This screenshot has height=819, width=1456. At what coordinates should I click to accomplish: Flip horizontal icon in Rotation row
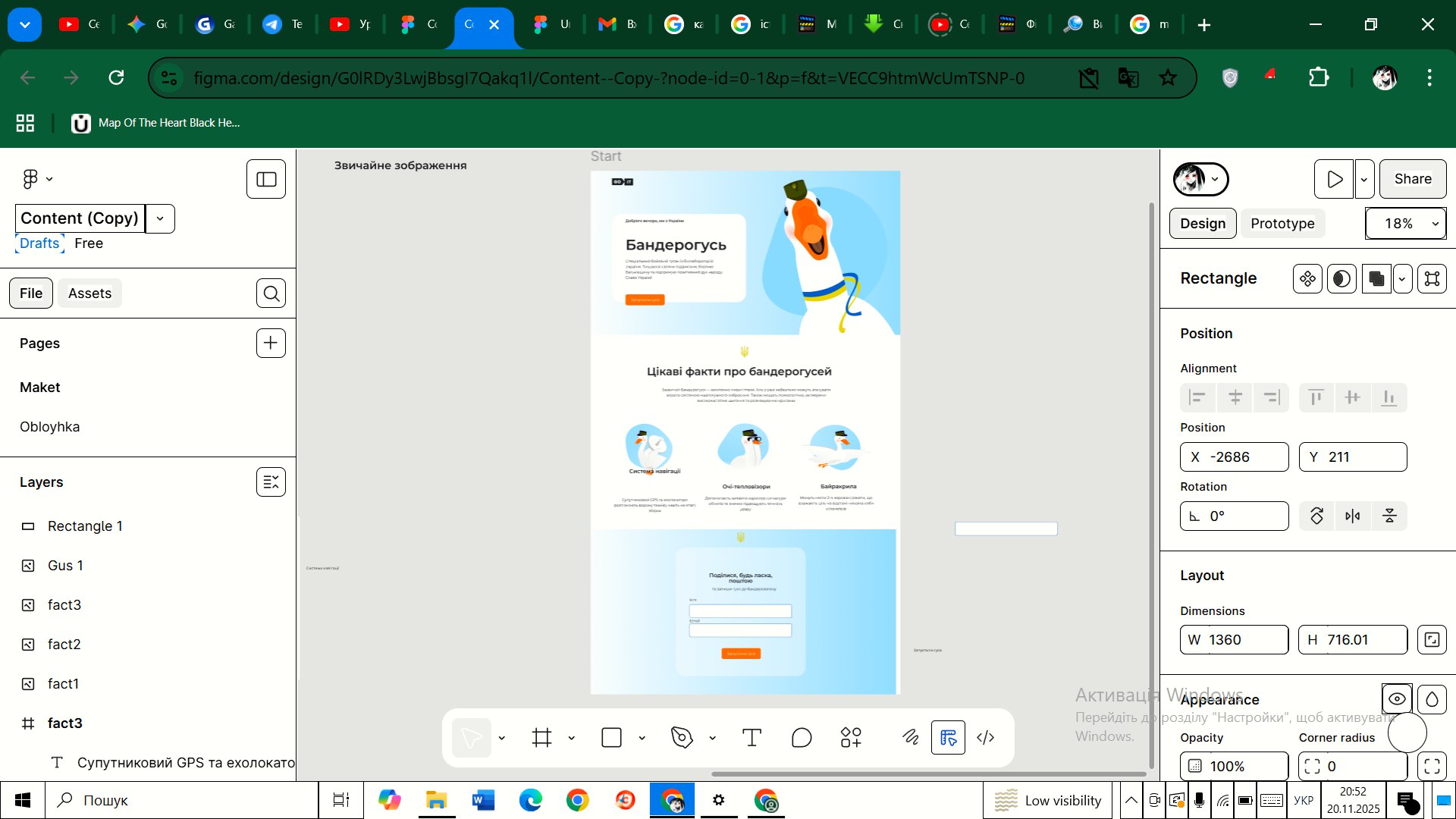point(1353,516)
